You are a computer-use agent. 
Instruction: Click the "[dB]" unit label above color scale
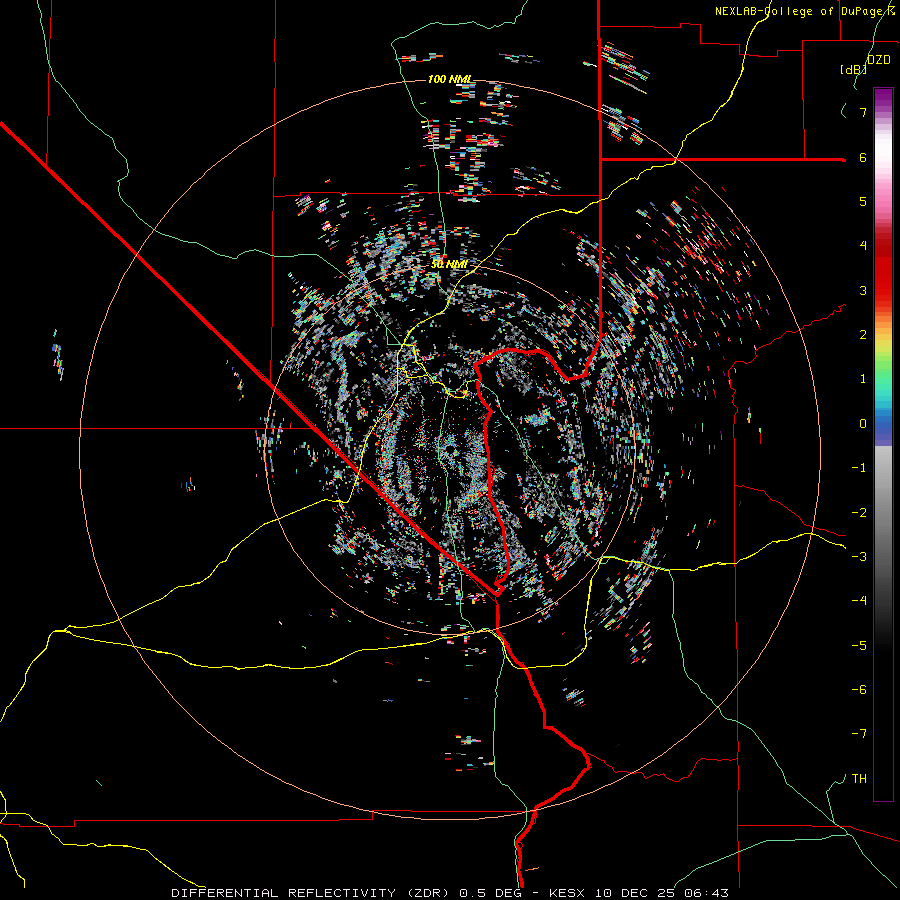point(853,69)
